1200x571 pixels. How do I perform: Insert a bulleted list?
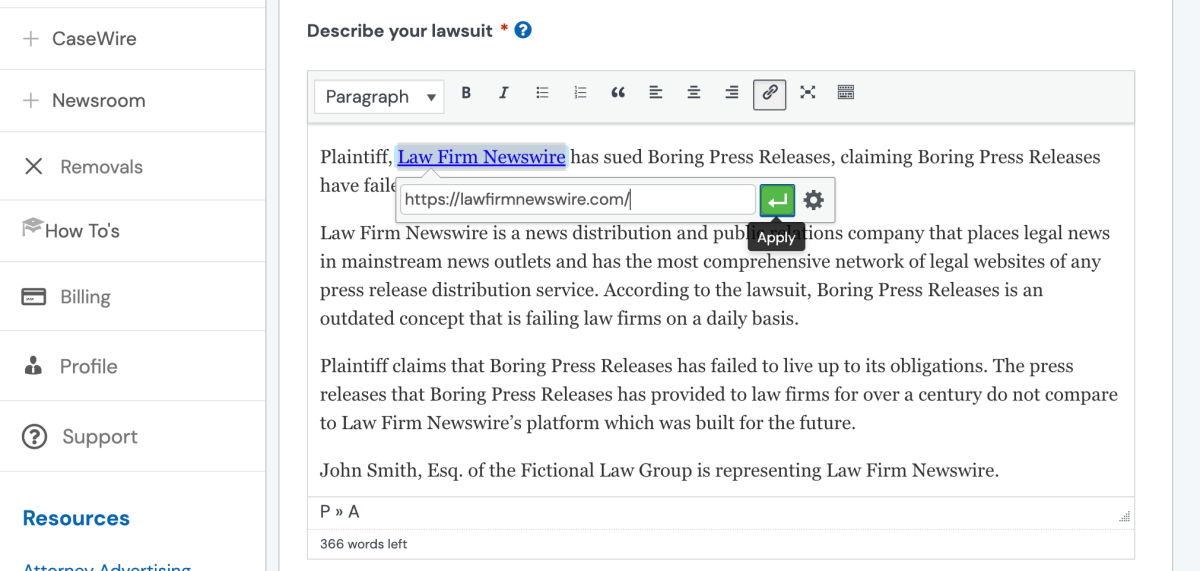click(x=542, y=93)
